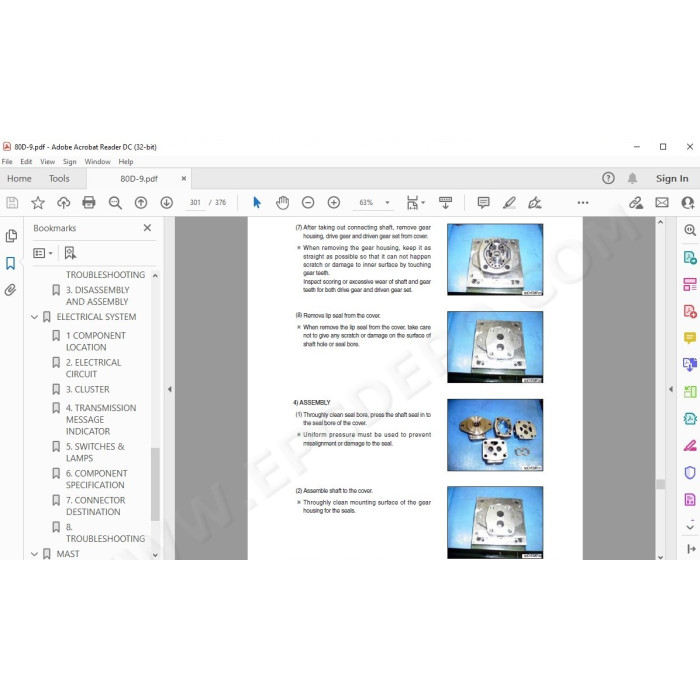Open the Comment tool in right pane
700x700 pixels.
tap(690, 338)
